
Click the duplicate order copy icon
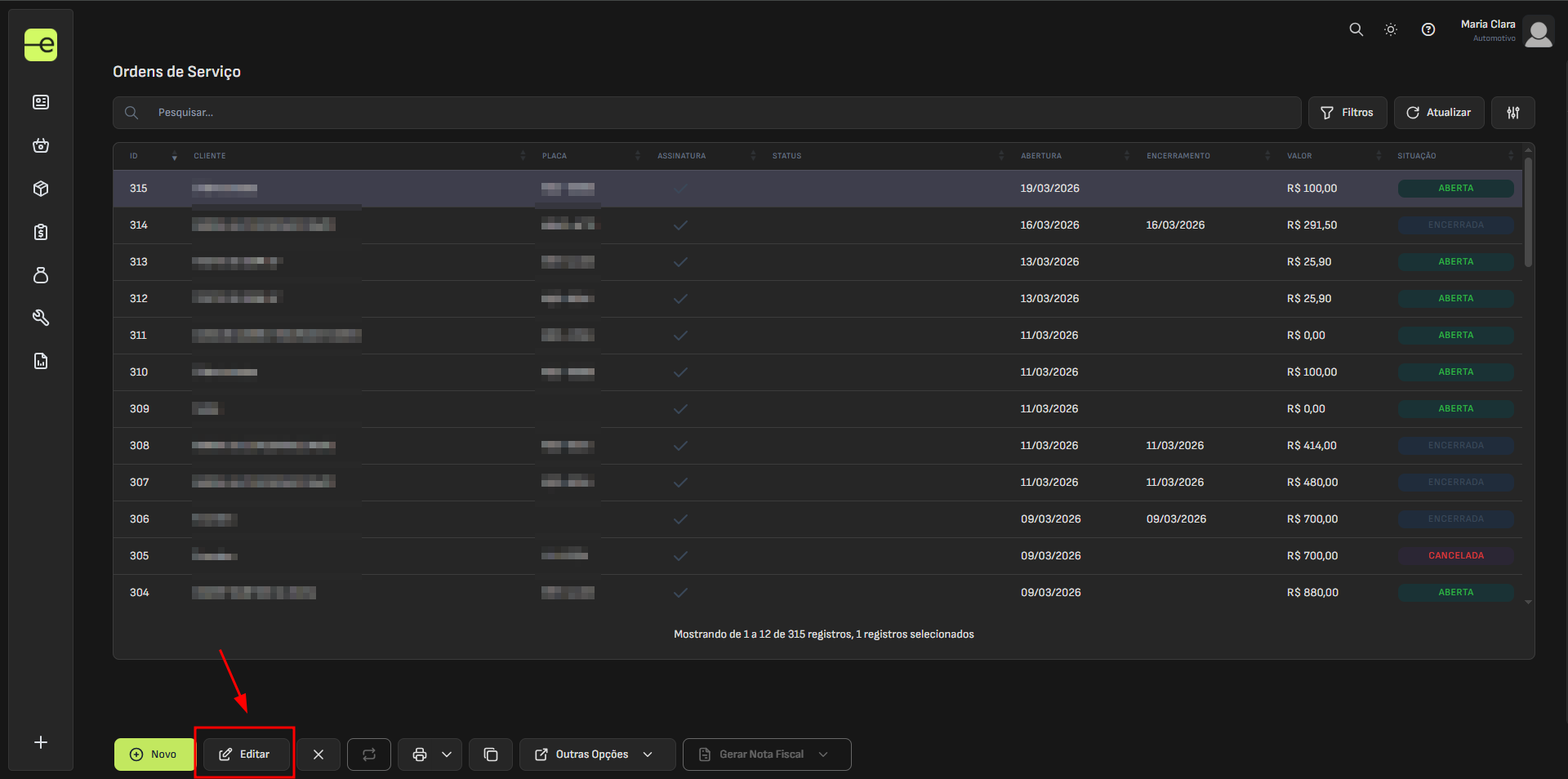491,755
